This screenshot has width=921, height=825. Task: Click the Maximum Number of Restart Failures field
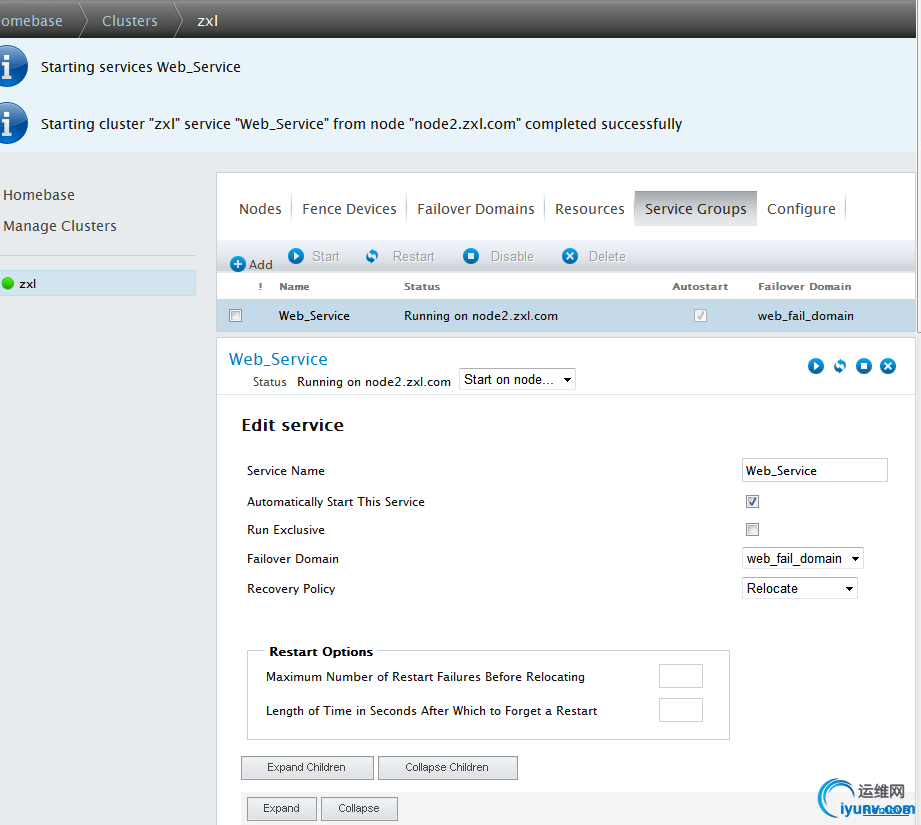coord(681,676)
